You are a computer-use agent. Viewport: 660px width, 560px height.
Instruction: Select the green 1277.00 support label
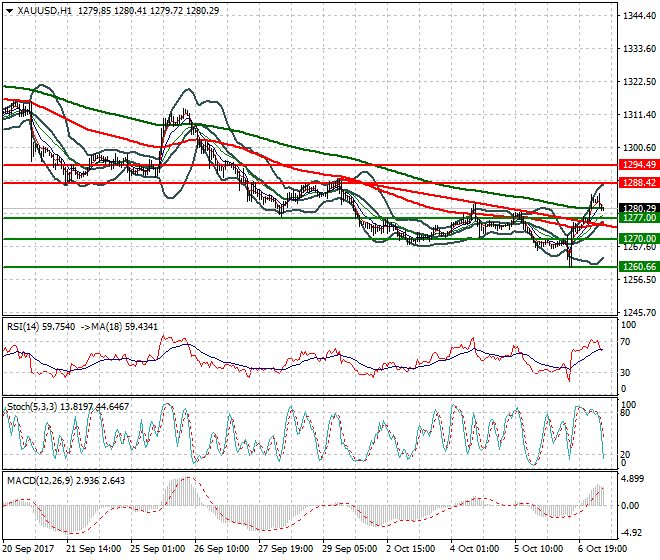pyautogui.click(x=639, y=218)
